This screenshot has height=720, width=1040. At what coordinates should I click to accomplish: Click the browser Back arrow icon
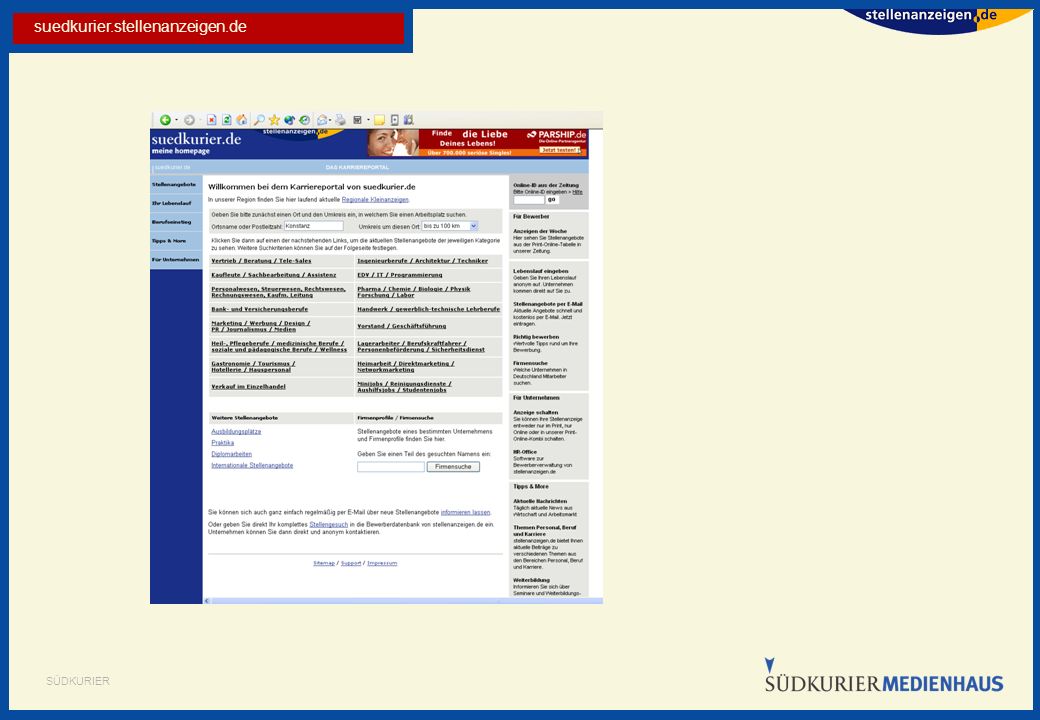tap(165, 120)
